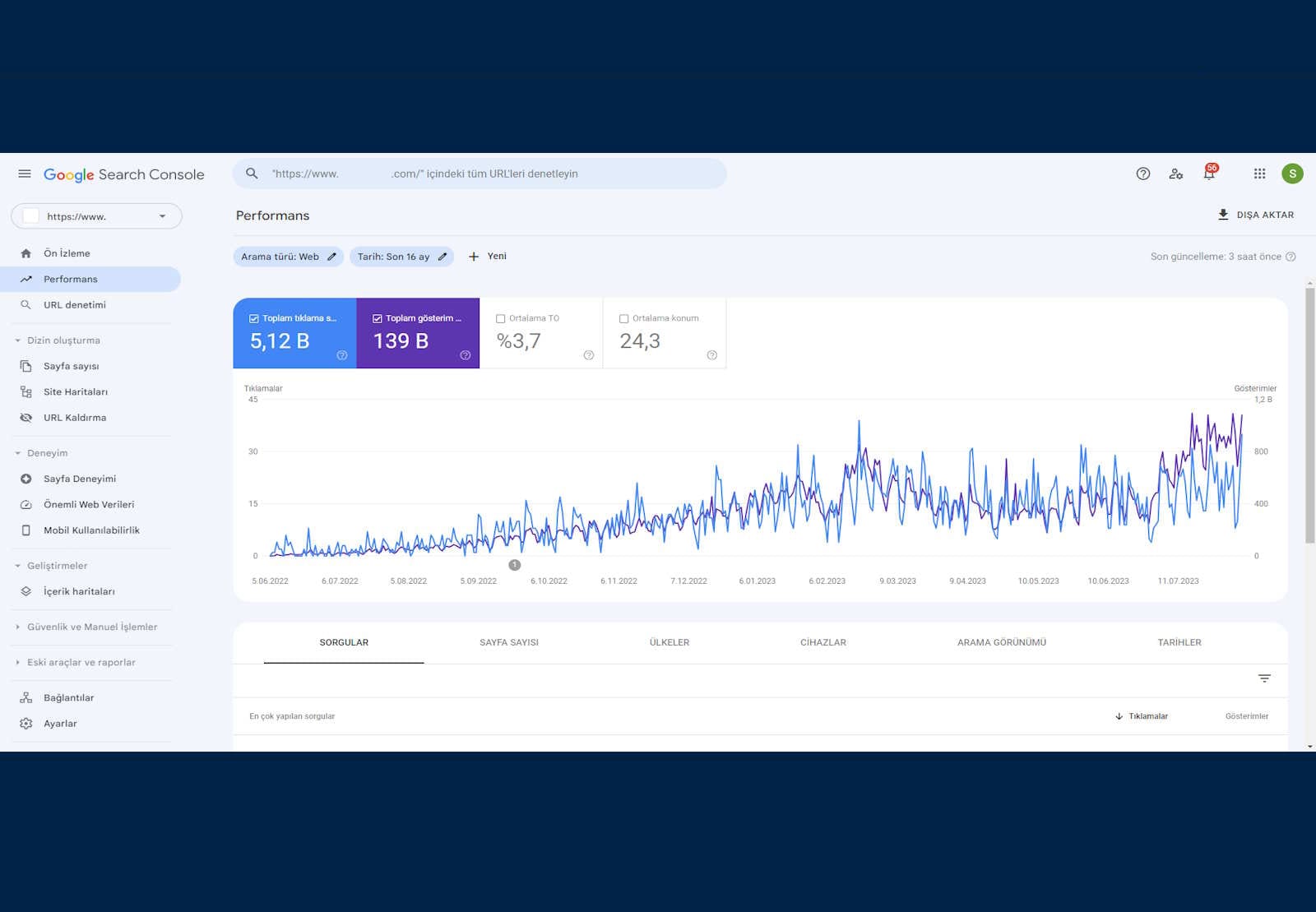Open the property selector dropdown

(x=96, y=216)
